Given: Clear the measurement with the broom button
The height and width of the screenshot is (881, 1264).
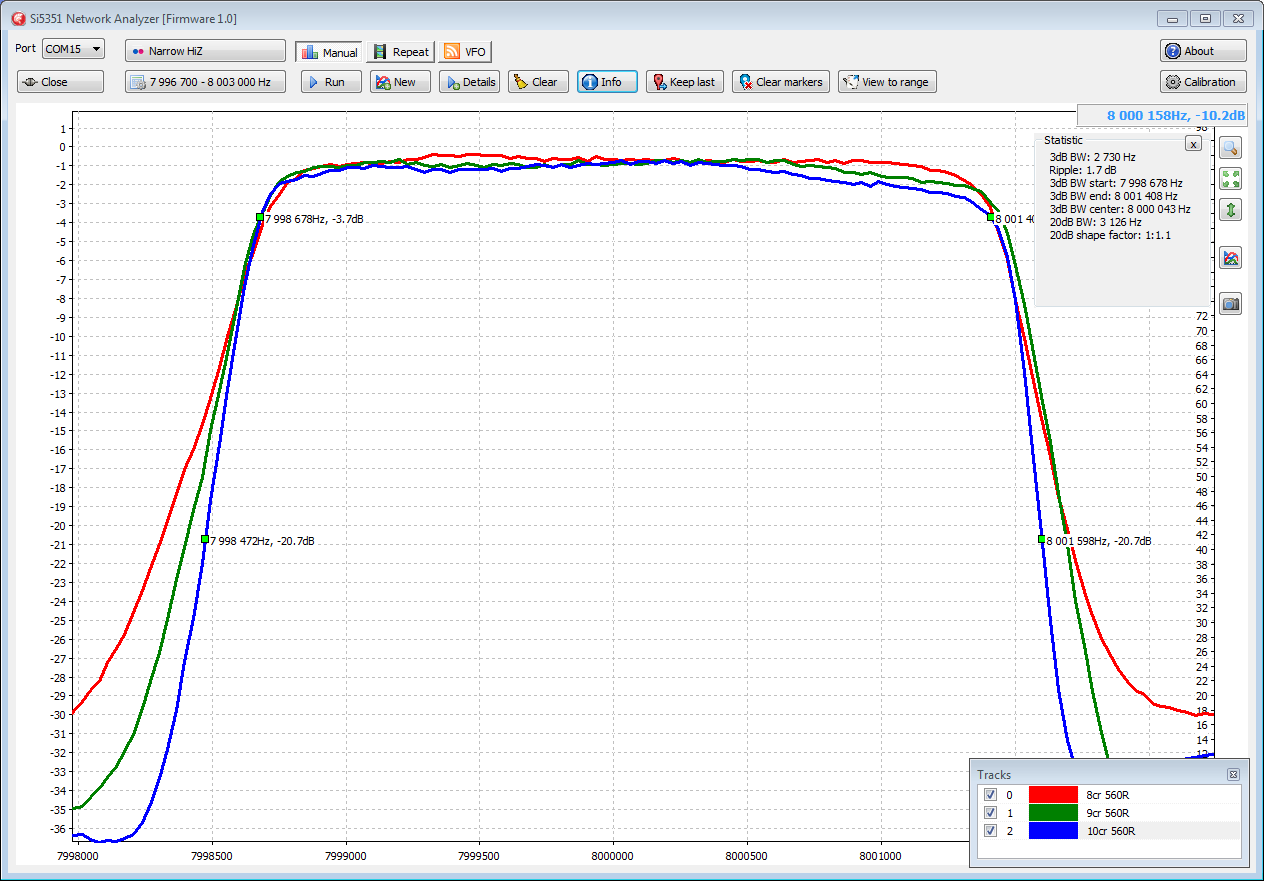Looking at the screenshot, I should (538, 82).
